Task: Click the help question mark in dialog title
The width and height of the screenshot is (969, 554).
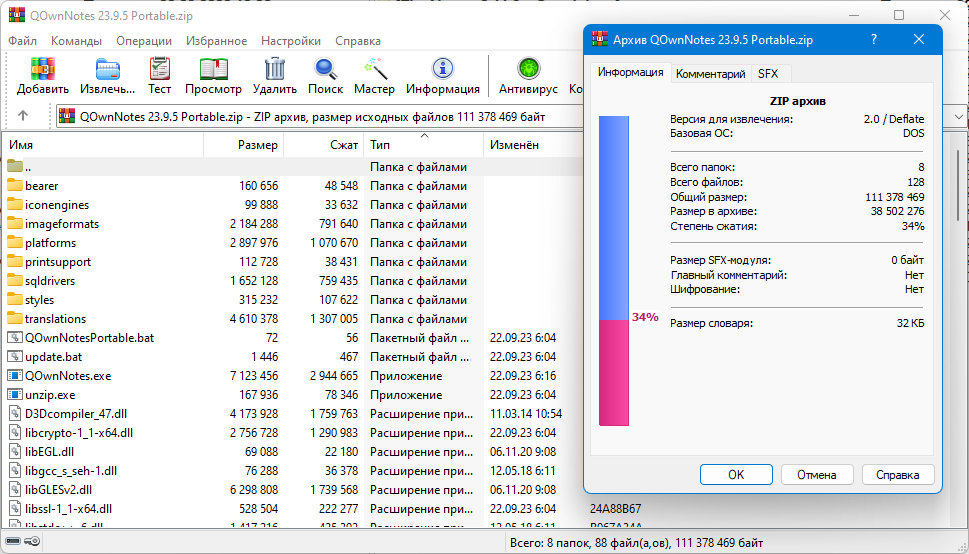Action: [874, 40]
